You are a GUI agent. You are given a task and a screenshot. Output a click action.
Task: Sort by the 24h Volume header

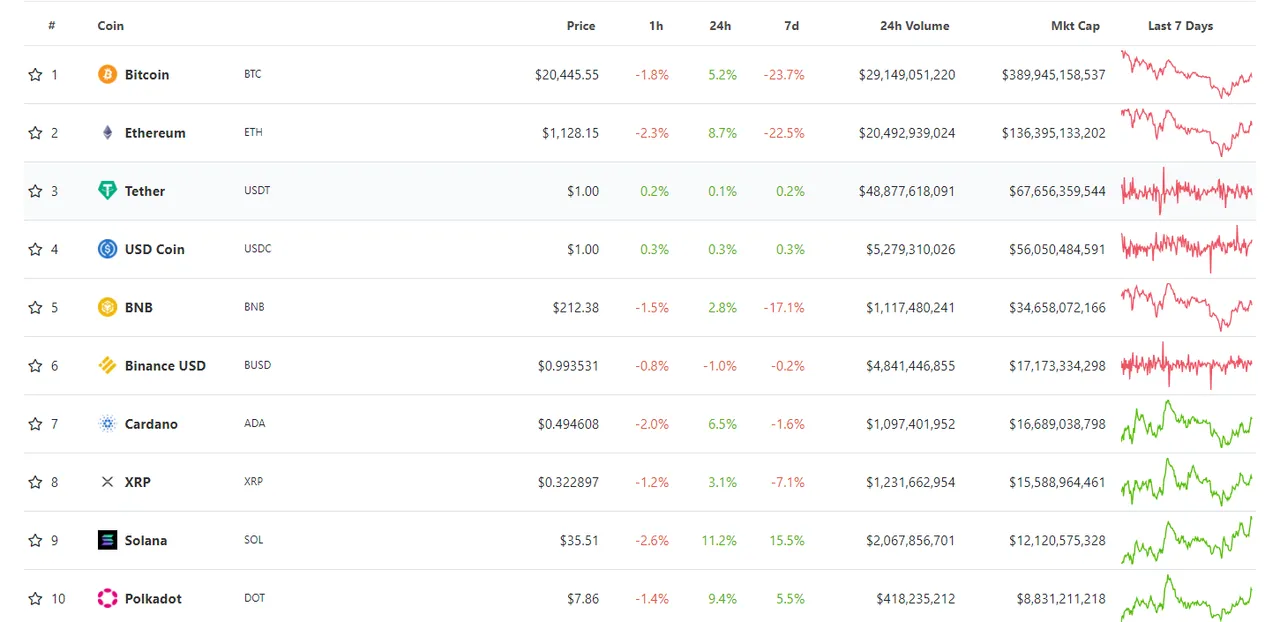(x=915, y=25)
